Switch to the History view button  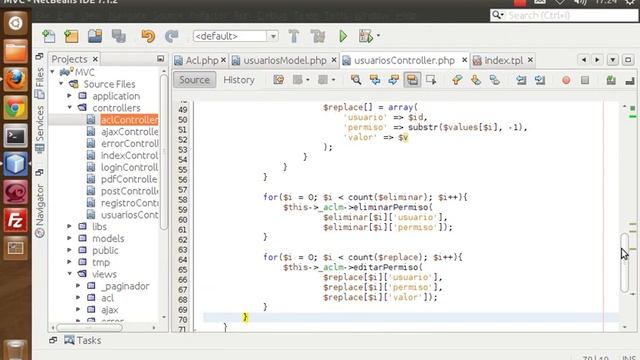pyautogui.click(x=239, y=80)
